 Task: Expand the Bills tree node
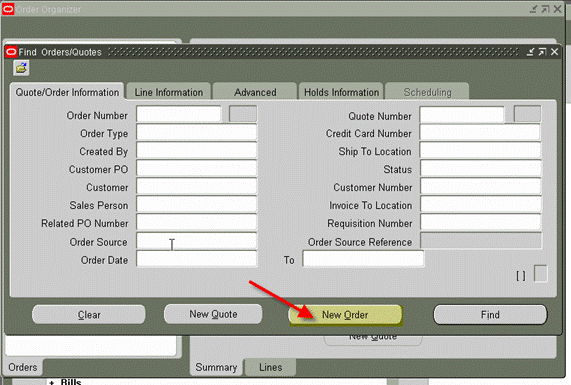tap(52, 382)
